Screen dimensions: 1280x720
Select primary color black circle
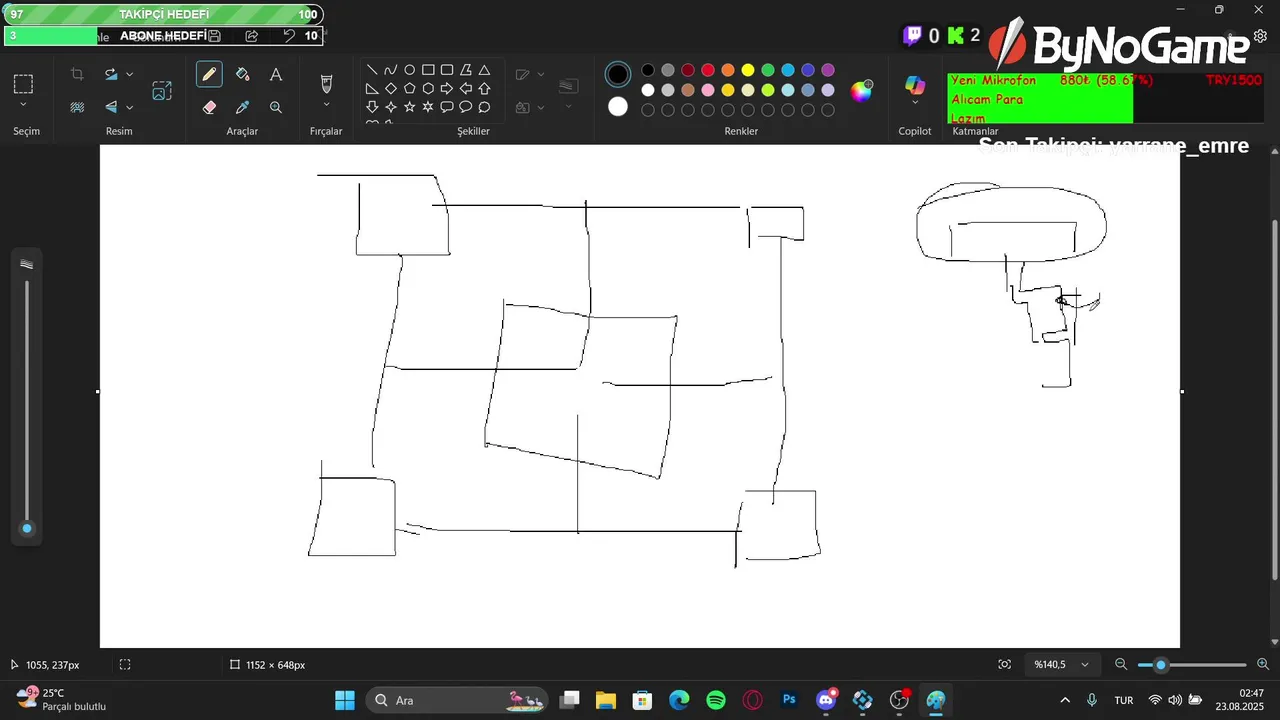(x=618, y=74)
